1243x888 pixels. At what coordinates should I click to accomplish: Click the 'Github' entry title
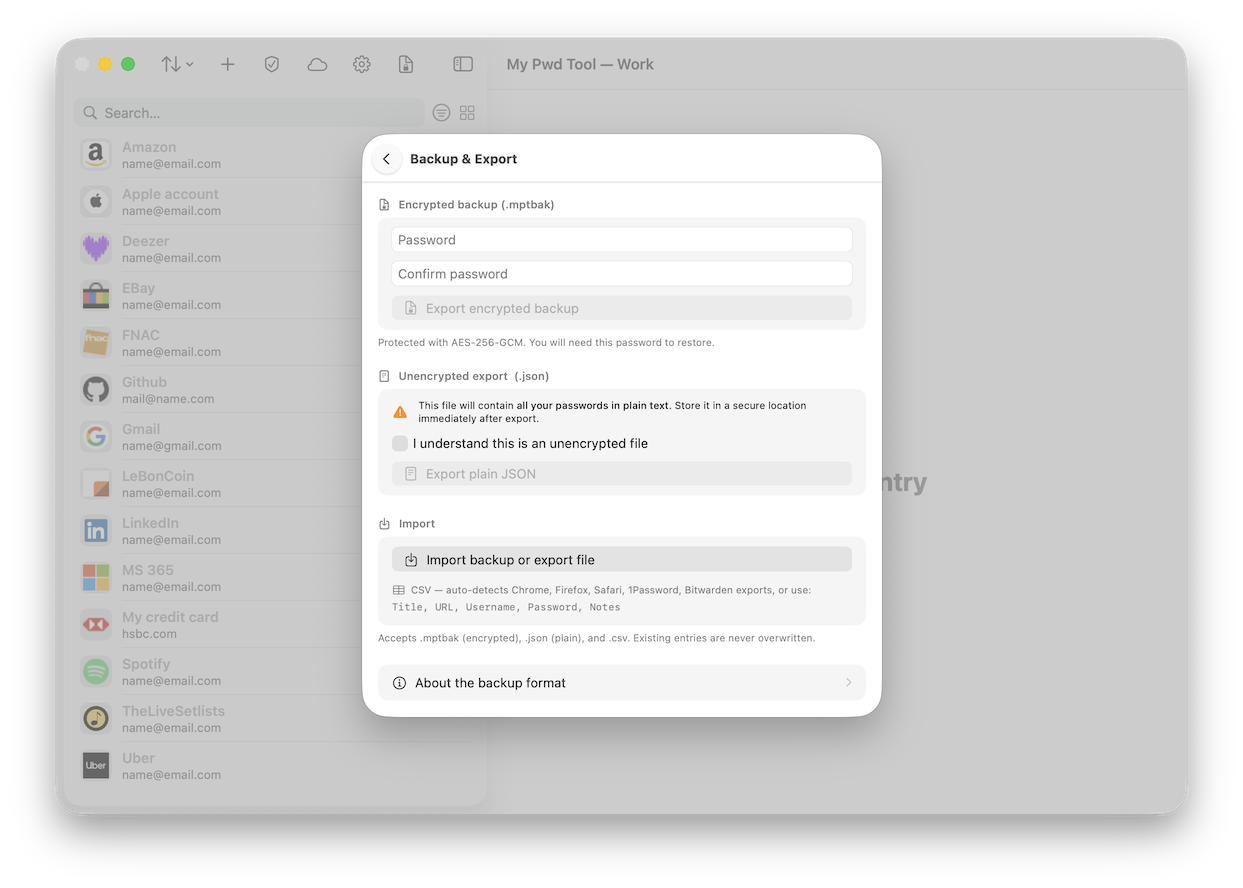[x=144, y=382]
